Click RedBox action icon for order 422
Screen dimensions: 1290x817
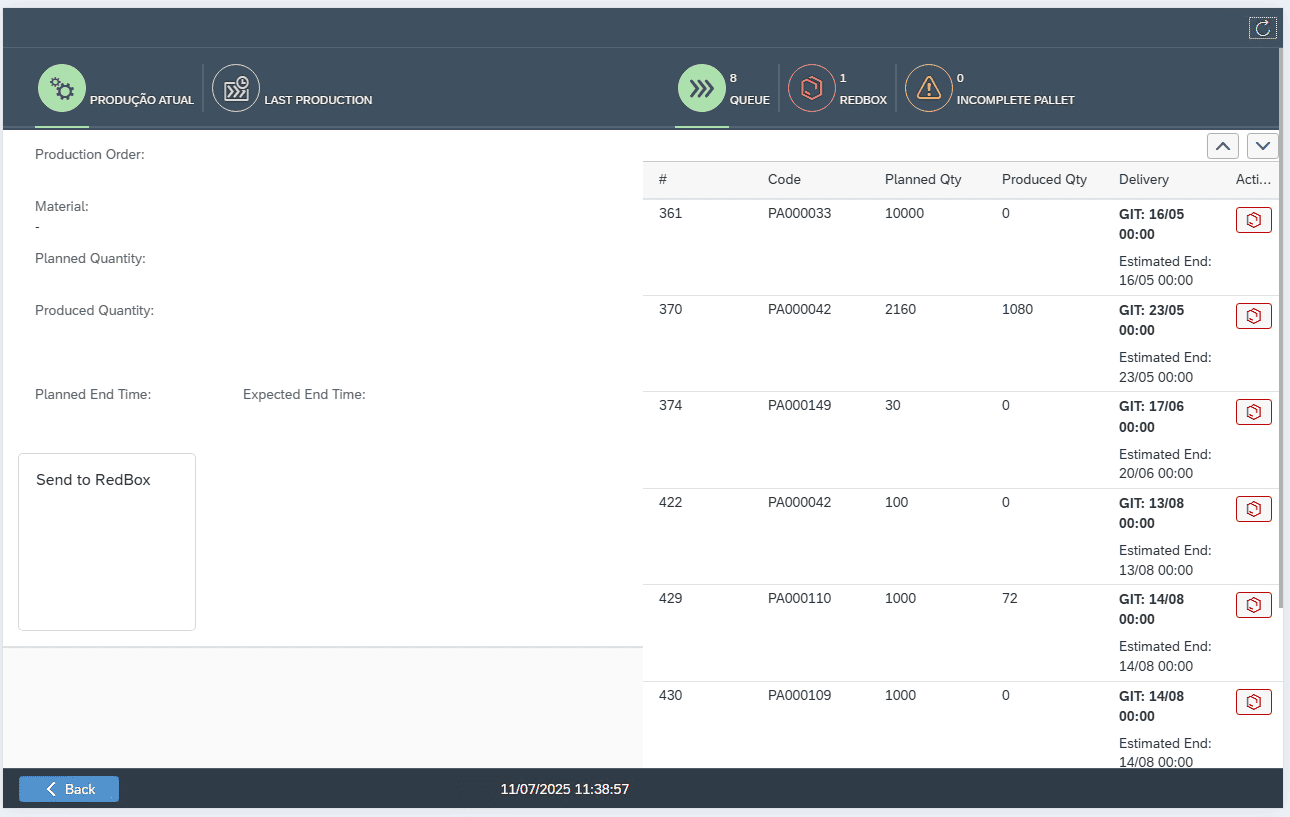tap(1253, 509)
